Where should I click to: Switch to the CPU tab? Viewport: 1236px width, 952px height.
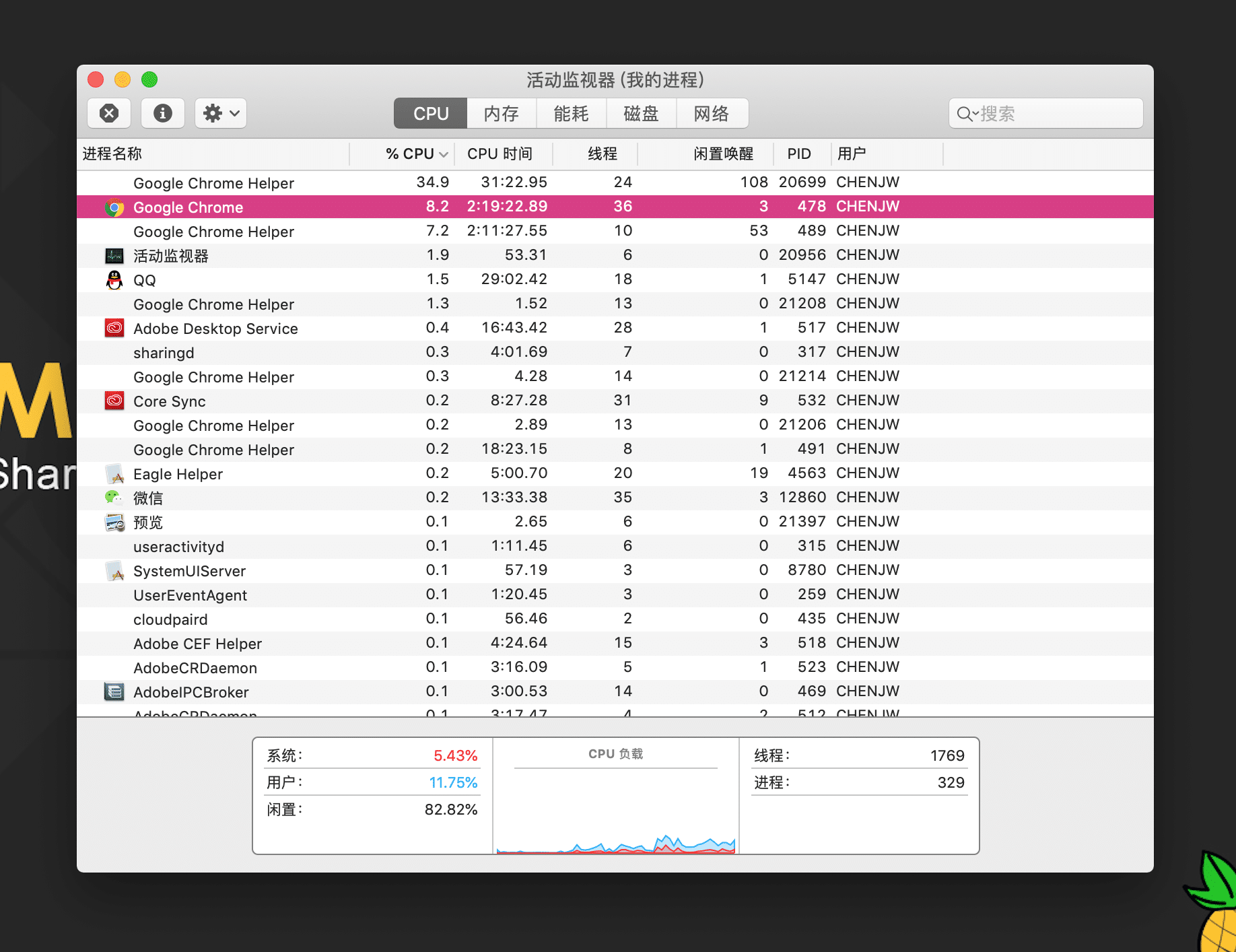click(x=431, y=113)
